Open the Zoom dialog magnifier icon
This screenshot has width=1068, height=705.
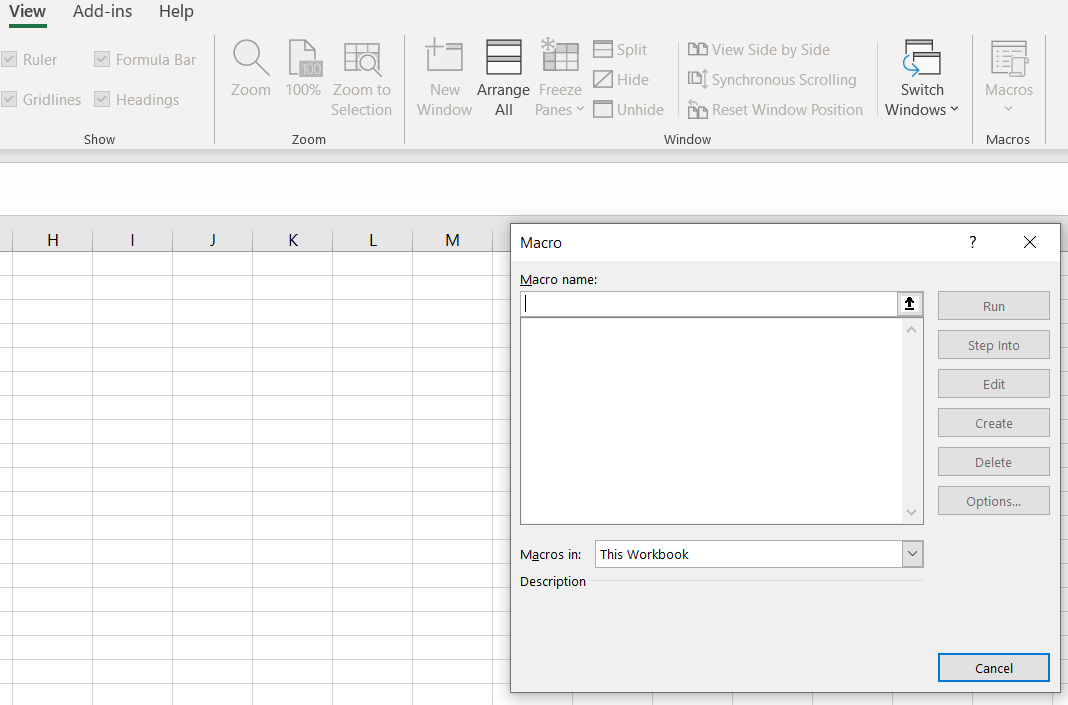(x=251, y=58)
